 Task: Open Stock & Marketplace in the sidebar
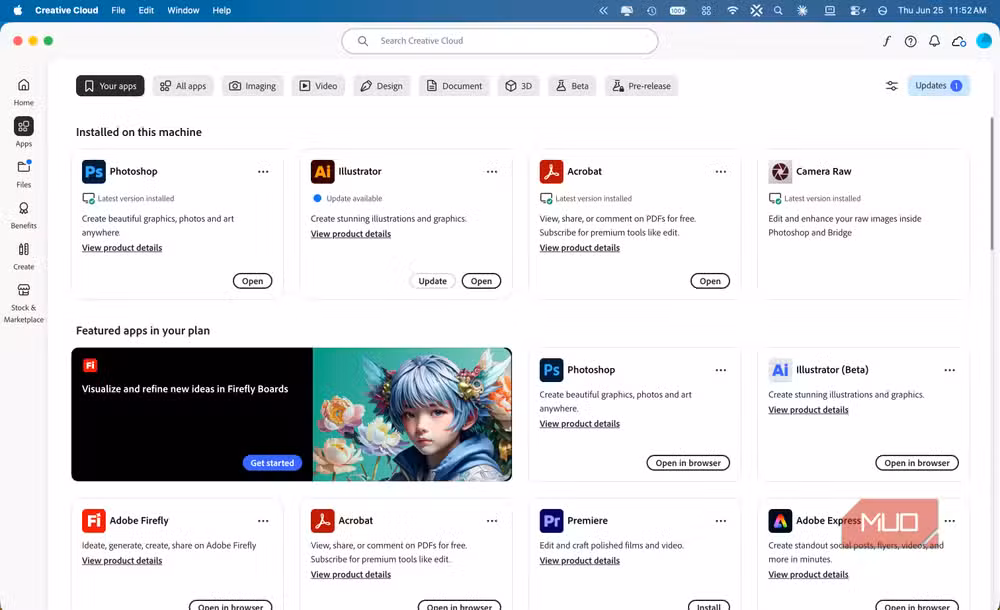[24, 303]
